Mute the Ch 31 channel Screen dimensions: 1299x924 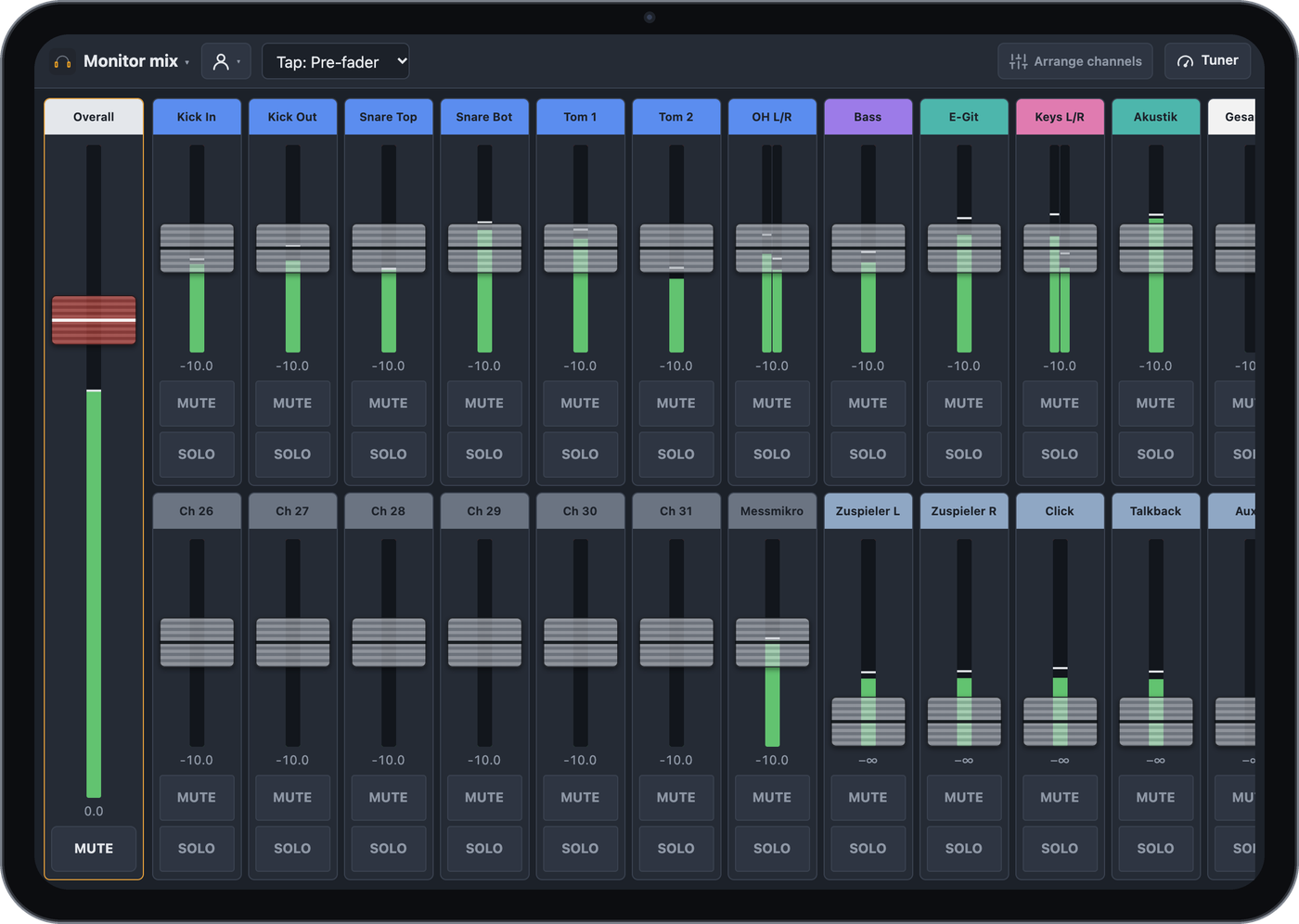(x=676, y=798)
